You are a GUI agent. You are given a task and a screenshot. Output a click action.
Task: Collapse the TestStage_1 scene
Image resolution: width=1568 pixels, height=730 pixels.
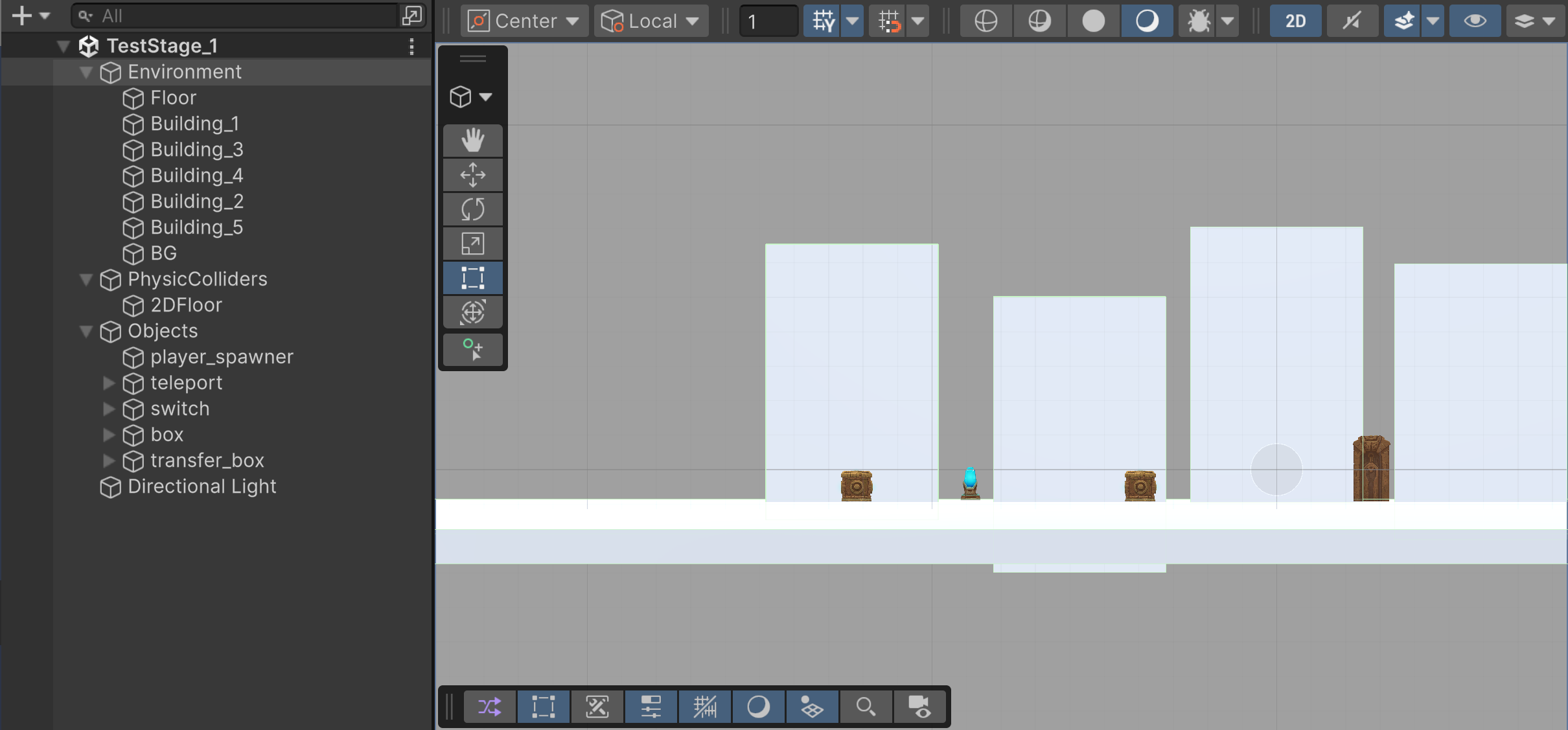pos(63,46)
